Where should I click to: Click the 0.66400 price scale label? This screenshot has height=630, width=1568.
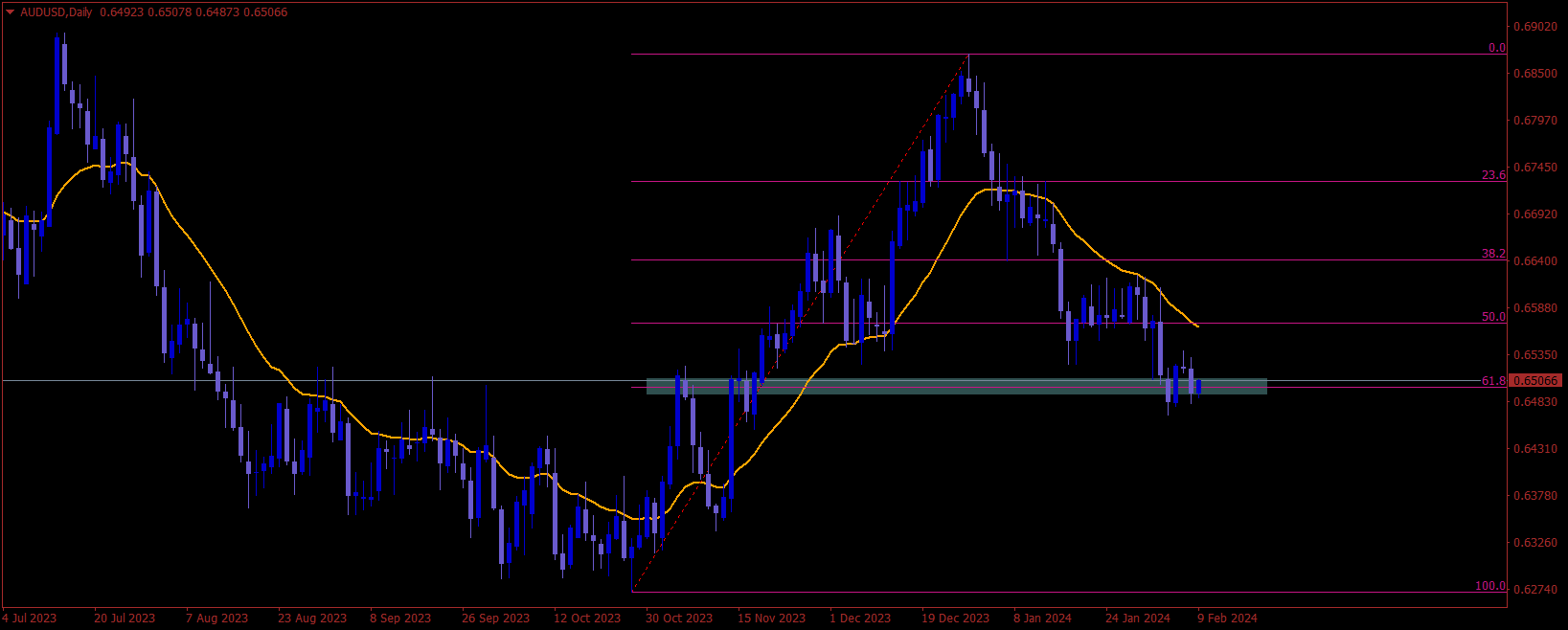click(1535, 261)
